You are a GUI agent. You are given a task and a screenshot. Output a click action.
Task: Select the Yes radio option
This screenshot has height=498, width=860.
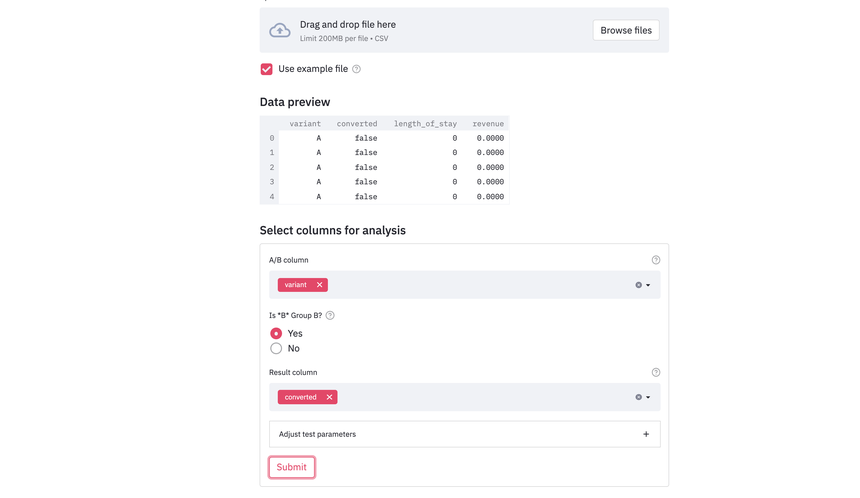pos(276,333)
